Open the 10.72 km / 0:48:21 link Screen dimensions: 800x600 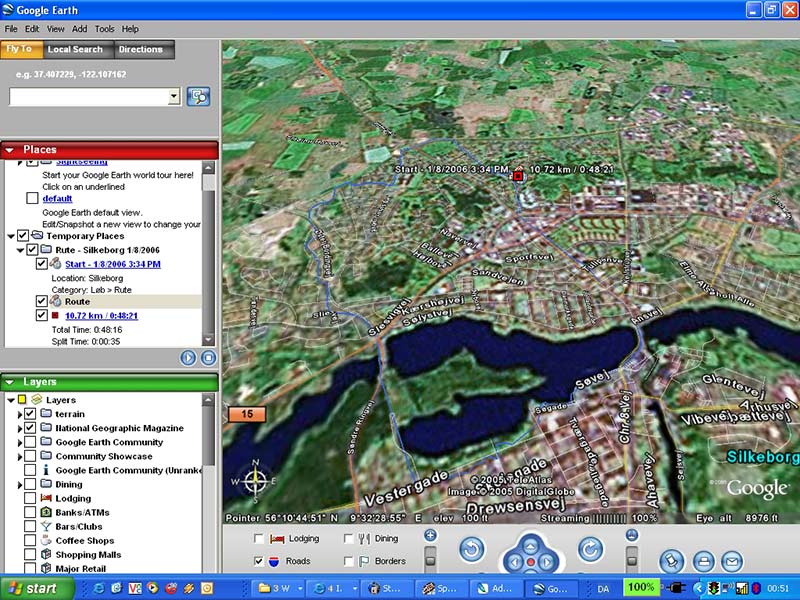(102, 316)
